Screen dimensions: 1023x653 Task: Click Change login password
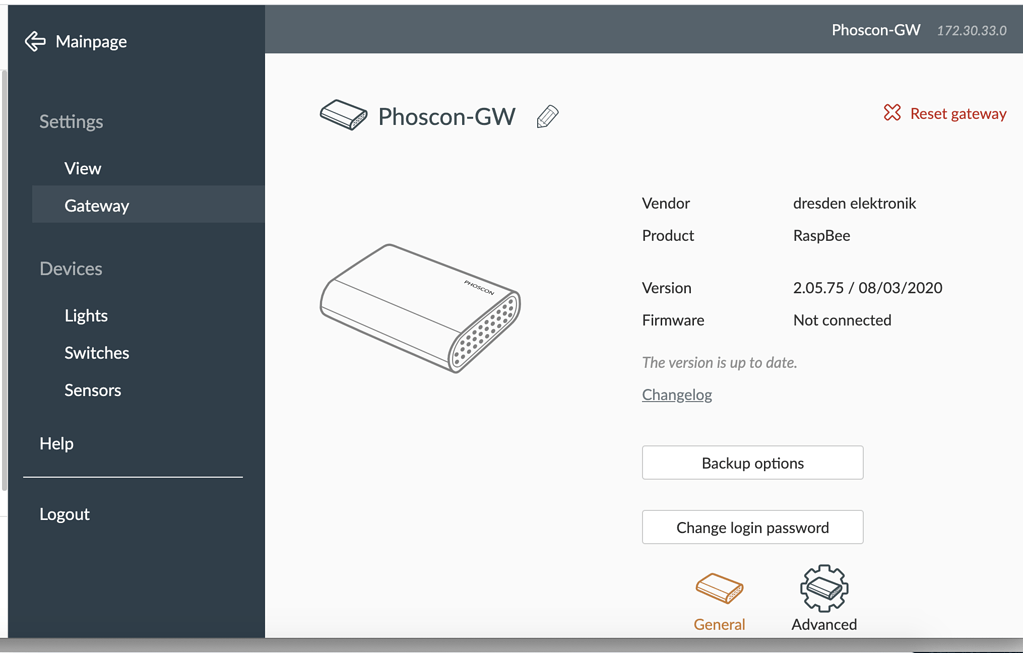coord(752,527)
